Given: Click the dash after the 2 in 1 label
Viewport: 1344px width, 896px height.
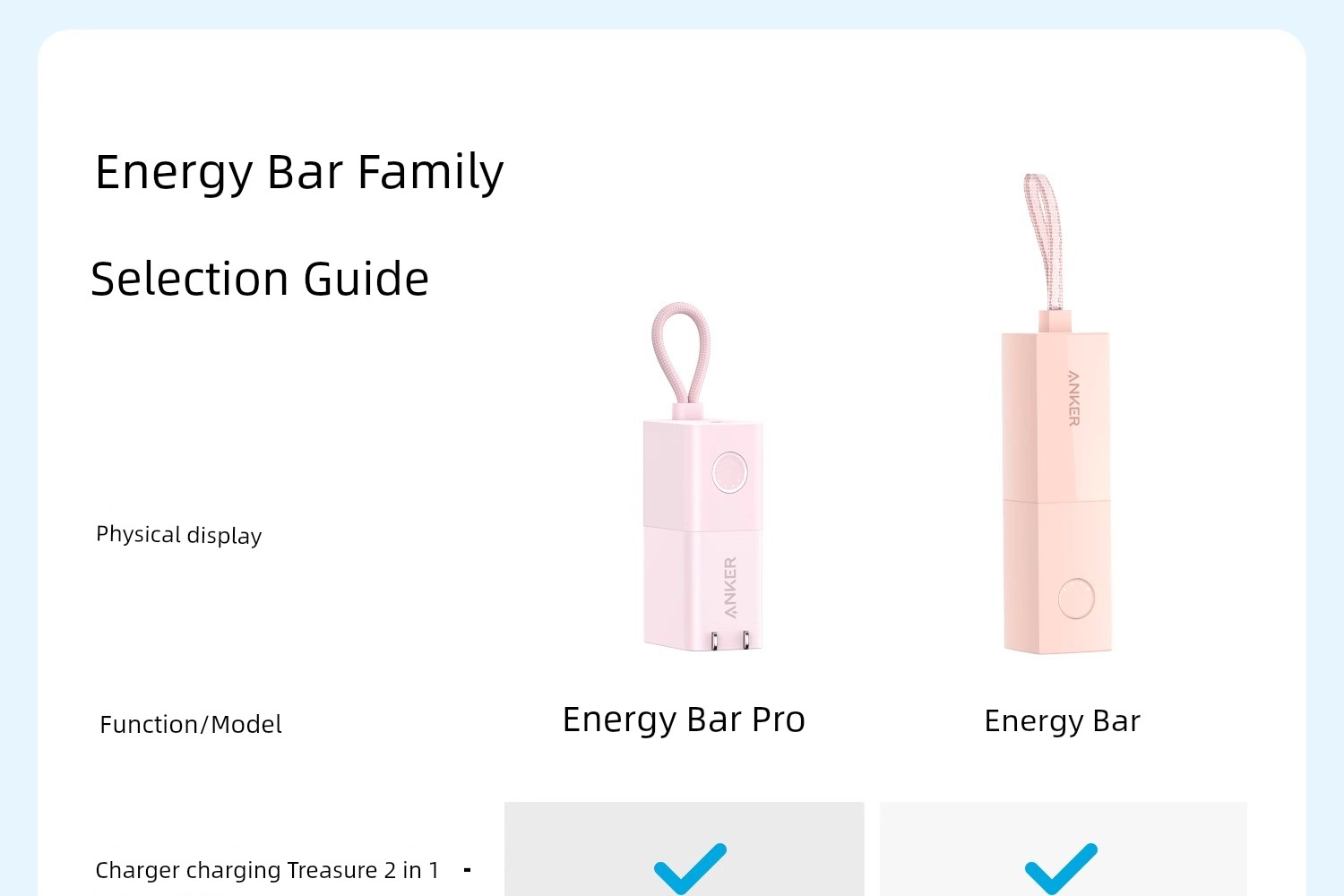Looking at the screenshot, I should coord(467,869).
